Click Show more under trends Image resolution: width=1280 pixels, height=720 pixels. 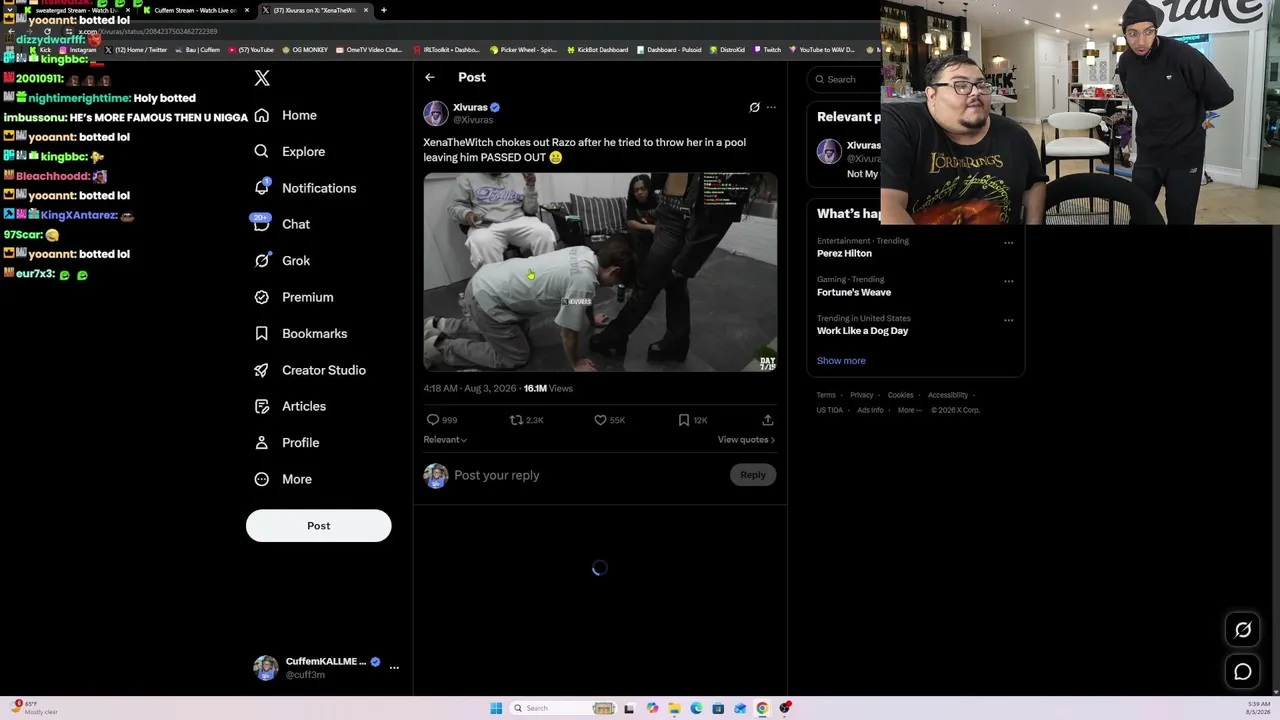[841, 361]
